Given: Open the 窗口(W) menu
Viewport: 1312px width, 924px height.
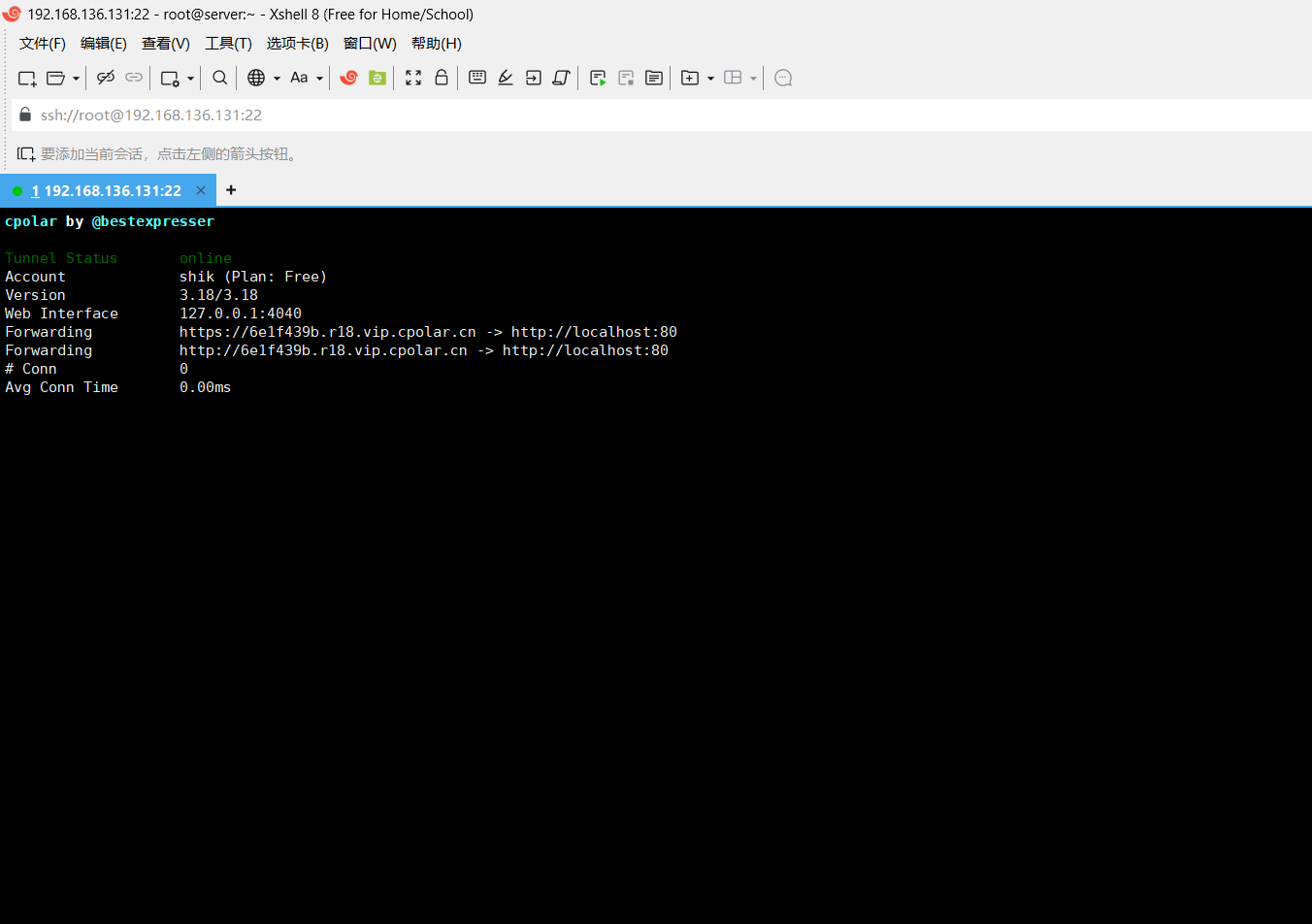Looking at the screenshot, I should coord(370,44).
